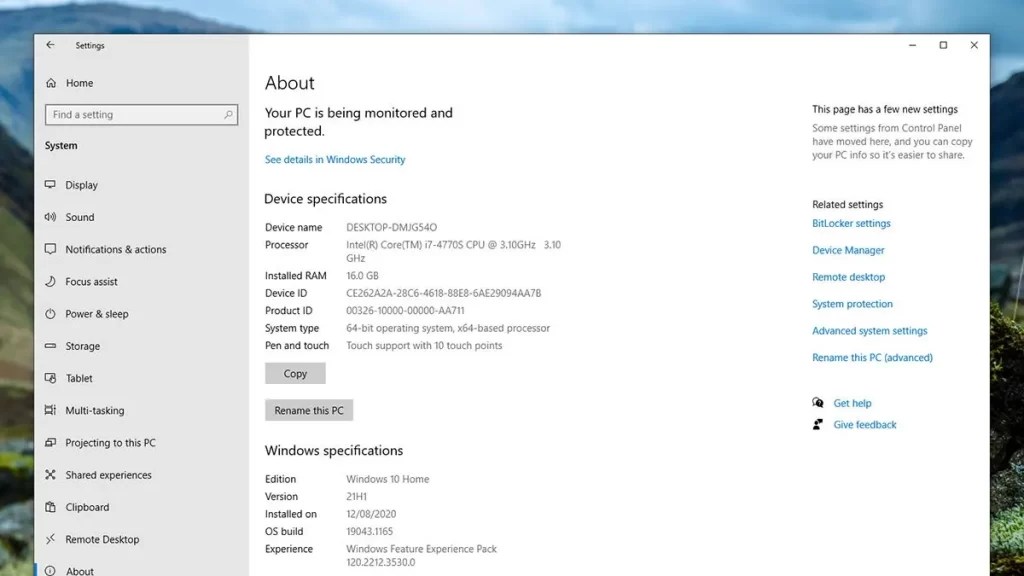Click the Tablet icon
This screenshot has width=1024, height=576.
click(x=50, y=378)
